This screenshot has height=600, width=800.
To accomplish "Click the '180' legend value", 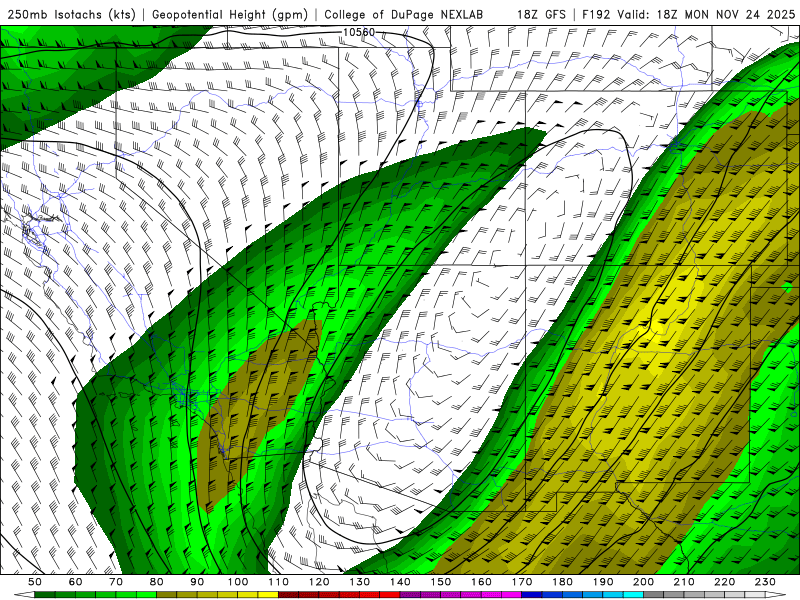I will pyautogui.click(x=562, y=582).
